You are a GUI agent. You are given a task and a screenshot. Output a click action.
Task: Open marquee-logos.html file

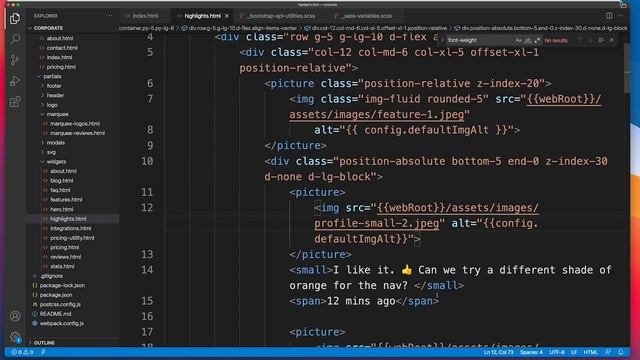pyautogui.click(x=75, y=123)
